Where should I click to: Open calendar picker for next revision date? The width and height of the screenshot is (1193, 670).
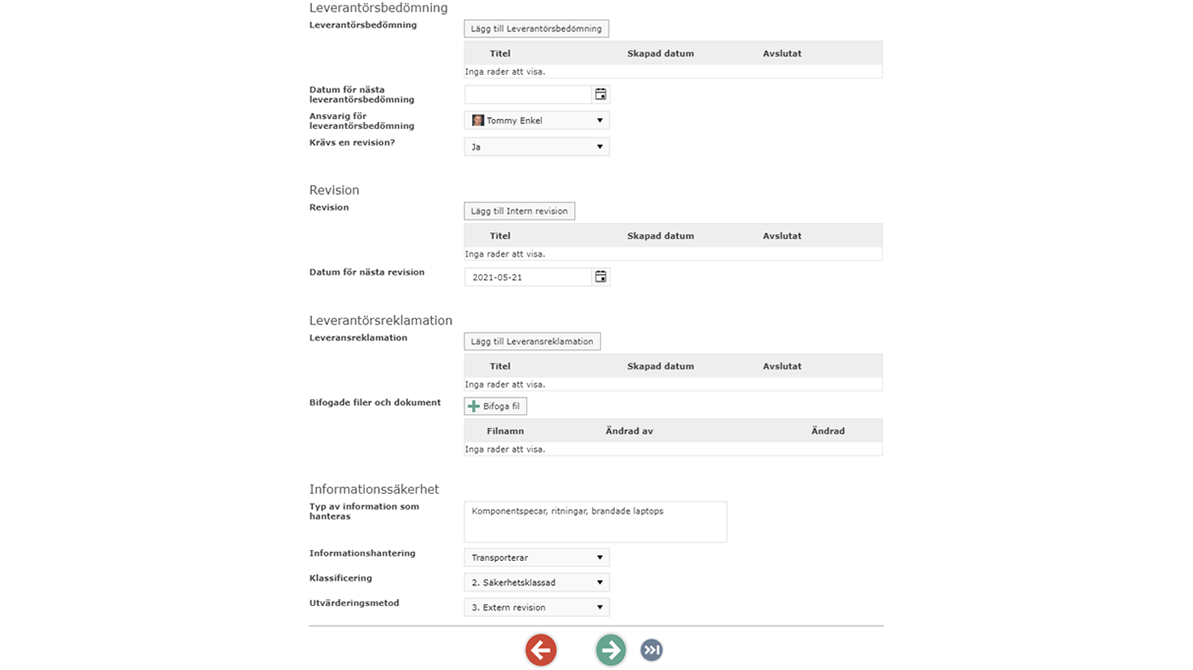click(x=601, y=277)
